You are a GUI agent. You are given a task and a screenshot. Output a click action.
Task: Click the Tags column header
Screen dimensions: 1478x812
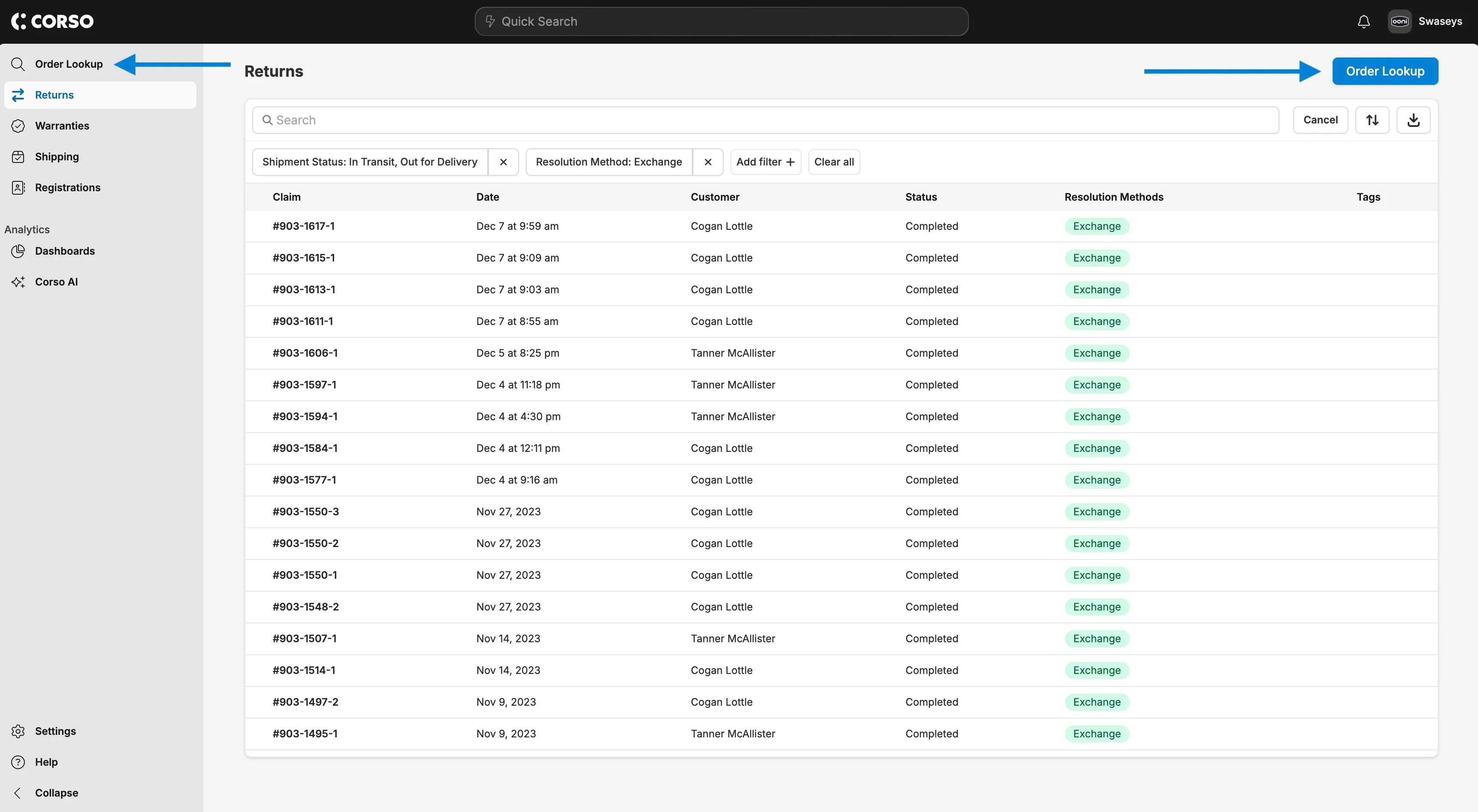[x=1368, y=197]
